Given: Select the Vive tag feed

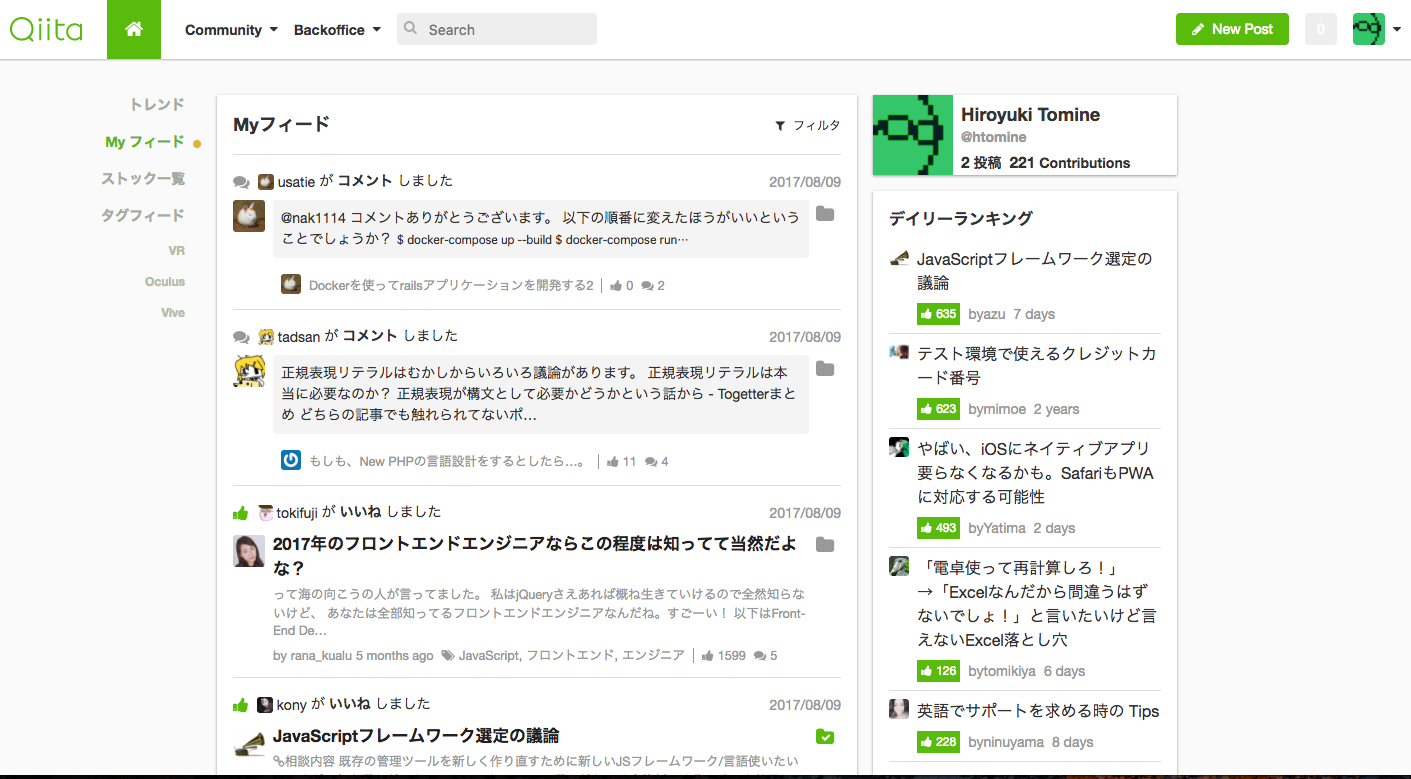Looking at the screenshot, I should pos(173,313).
